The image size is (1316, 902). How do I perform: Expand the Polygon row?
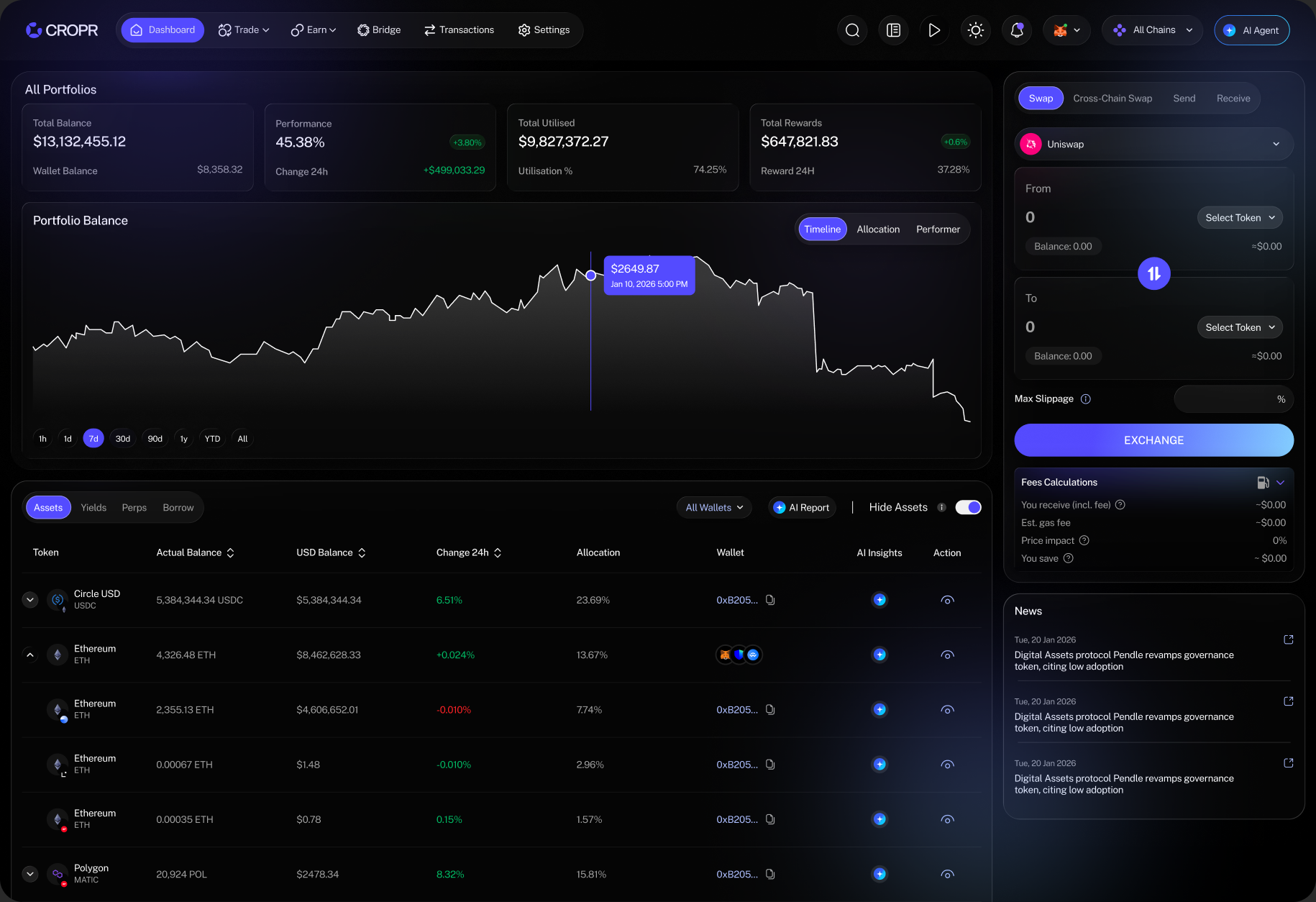click(30, 874)
